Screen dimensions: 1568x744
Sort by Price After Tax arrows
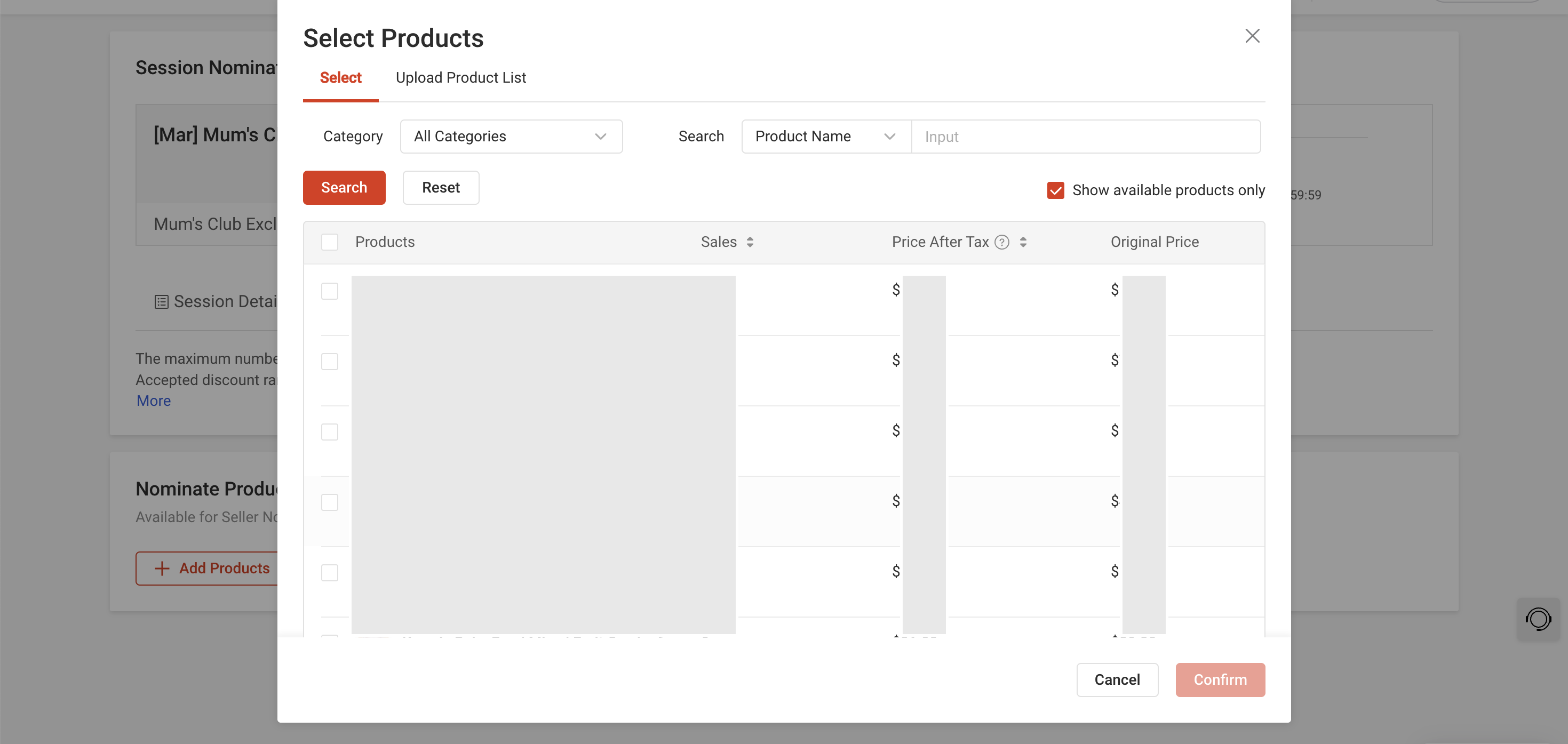coord(1023,242)
